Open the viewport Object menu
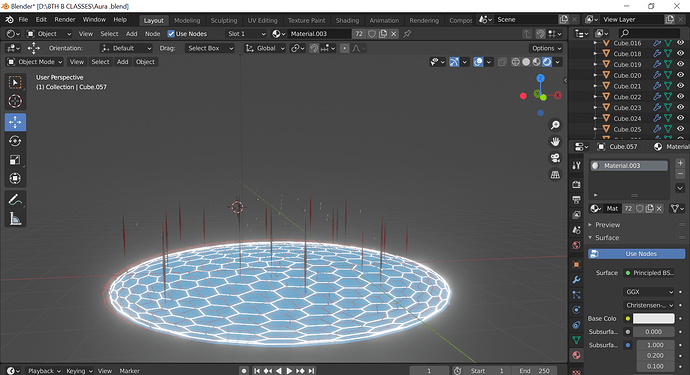This screenshot has width=690, height=375. (145, 62)
